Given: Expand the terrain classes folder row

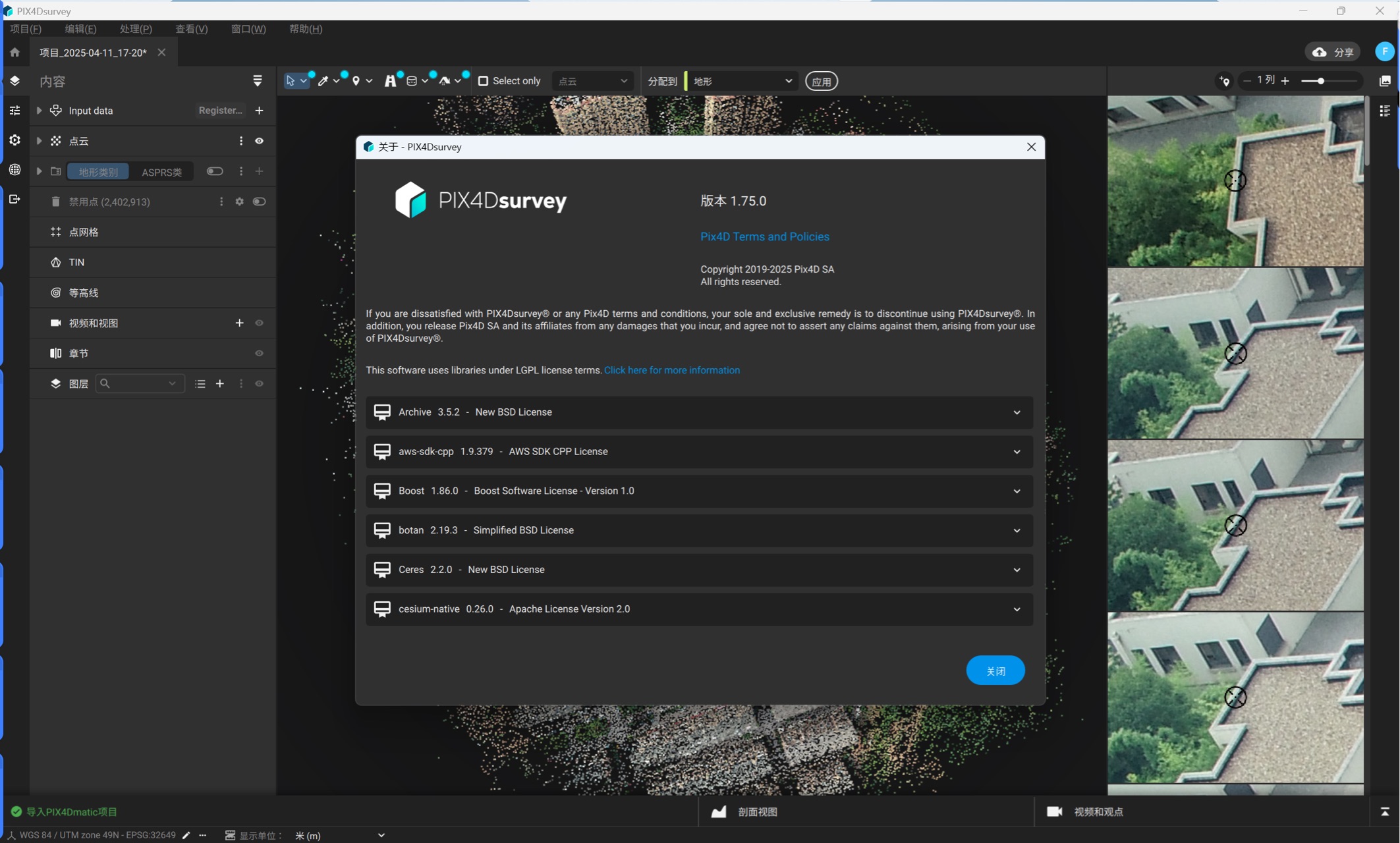Looking at the screenshot, I should click(39, 171).
